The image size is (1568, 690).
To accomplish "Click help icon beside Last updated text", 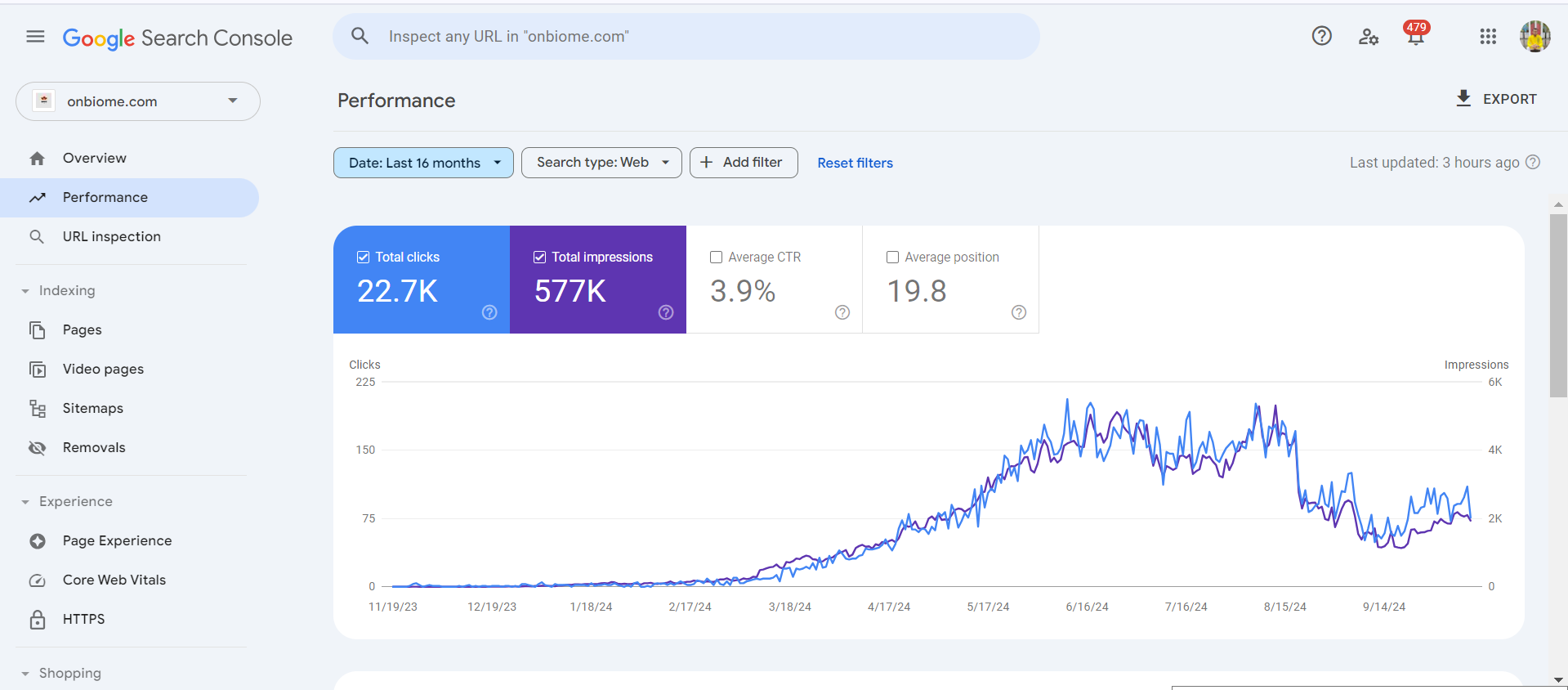I will [x=1533, y=163].
